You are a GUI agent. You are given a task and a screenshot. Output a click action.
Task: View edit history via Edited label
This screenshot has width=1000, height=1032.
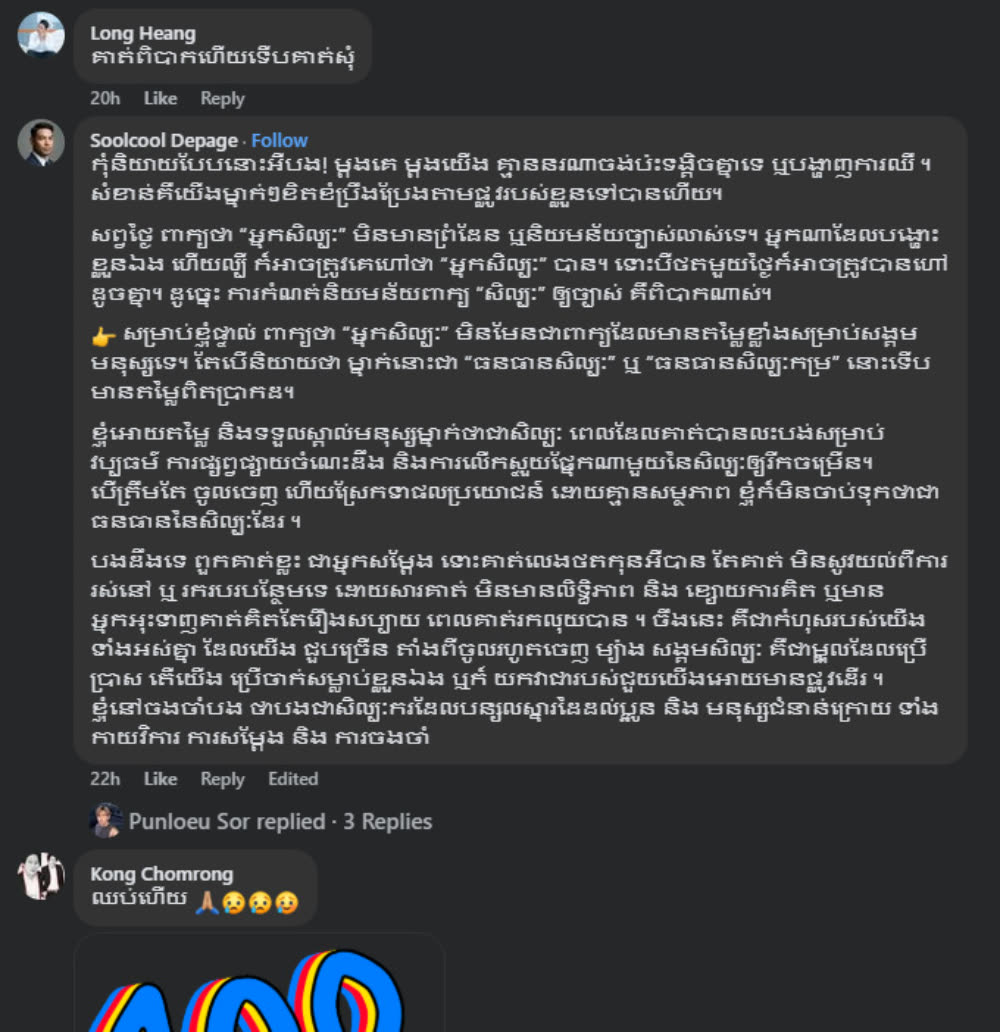(x=293, y=779)
